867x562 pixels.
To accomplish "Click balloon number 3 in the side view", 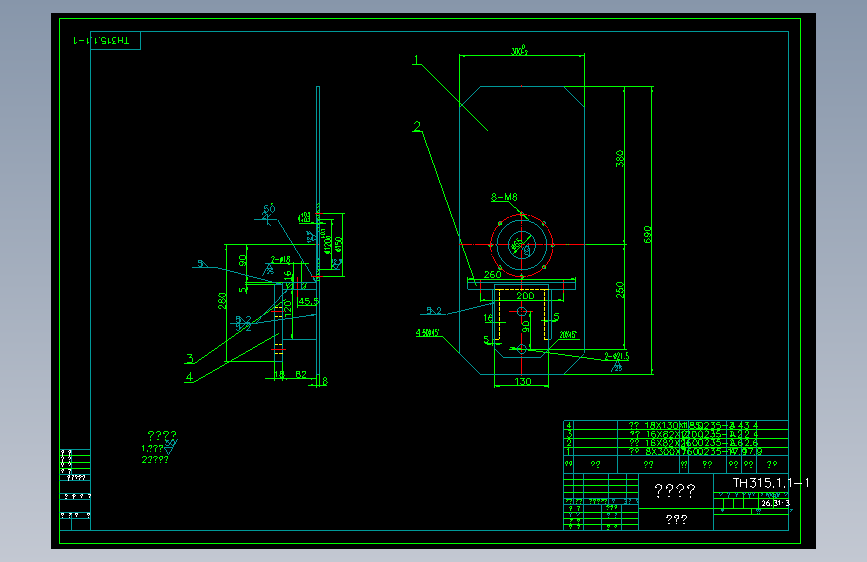I will click(x=190, y=358).
